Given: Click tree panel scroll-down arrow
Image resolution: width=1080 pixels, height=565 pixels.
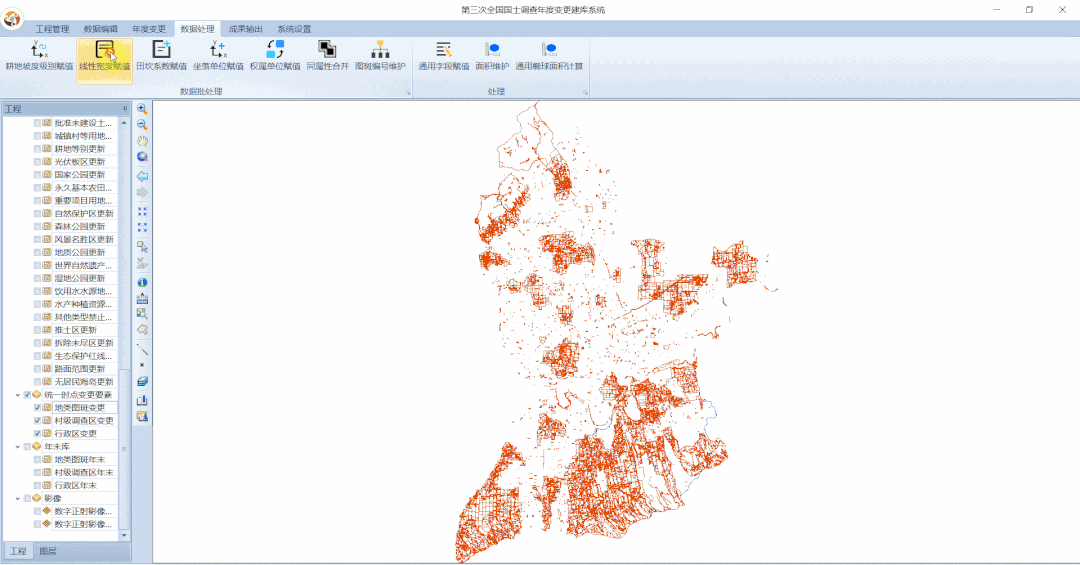Looking at the screenshot, I should tap(124, 535).
